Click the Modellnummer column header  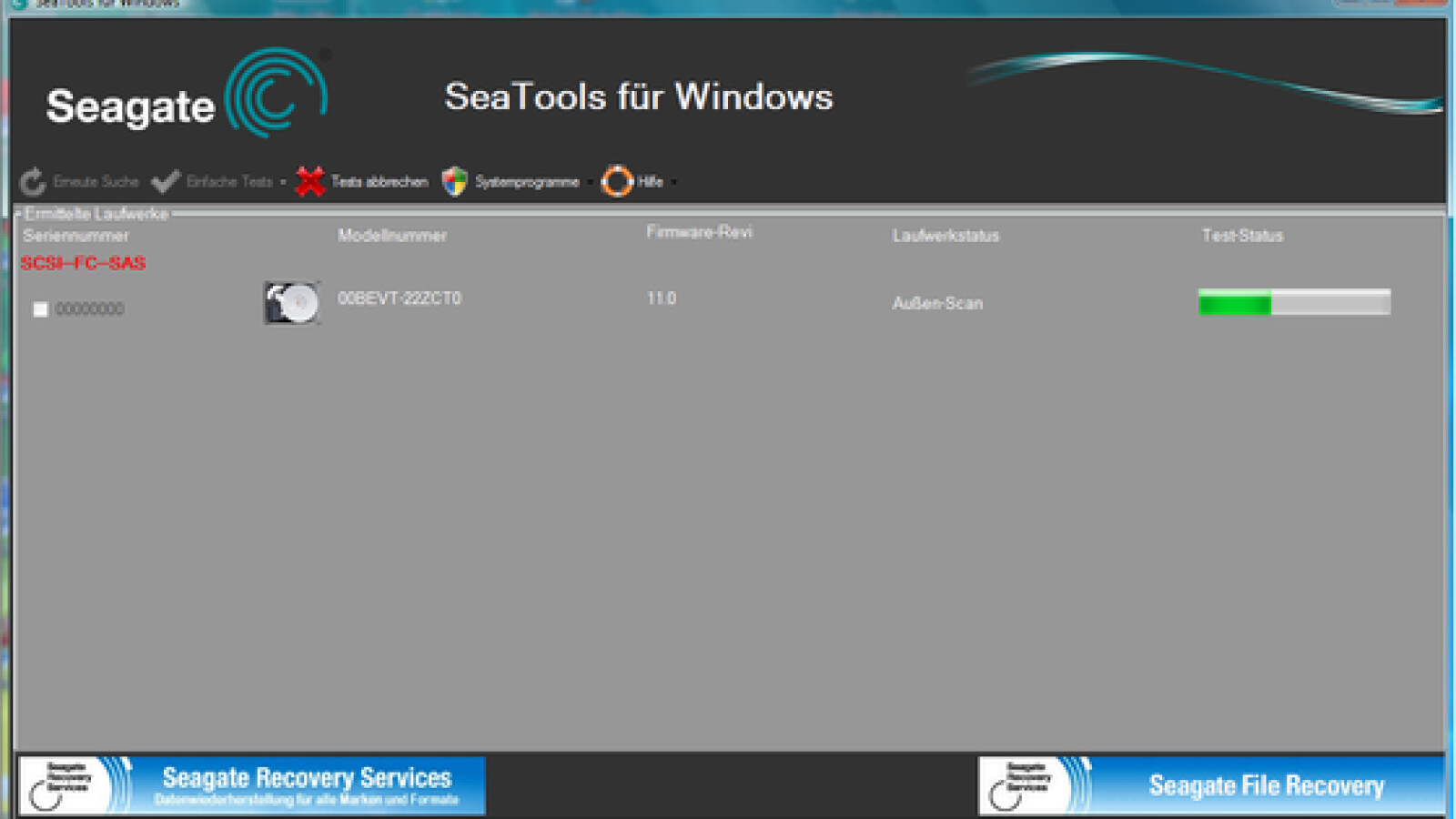pyautogui.click(x=392, y=236)
